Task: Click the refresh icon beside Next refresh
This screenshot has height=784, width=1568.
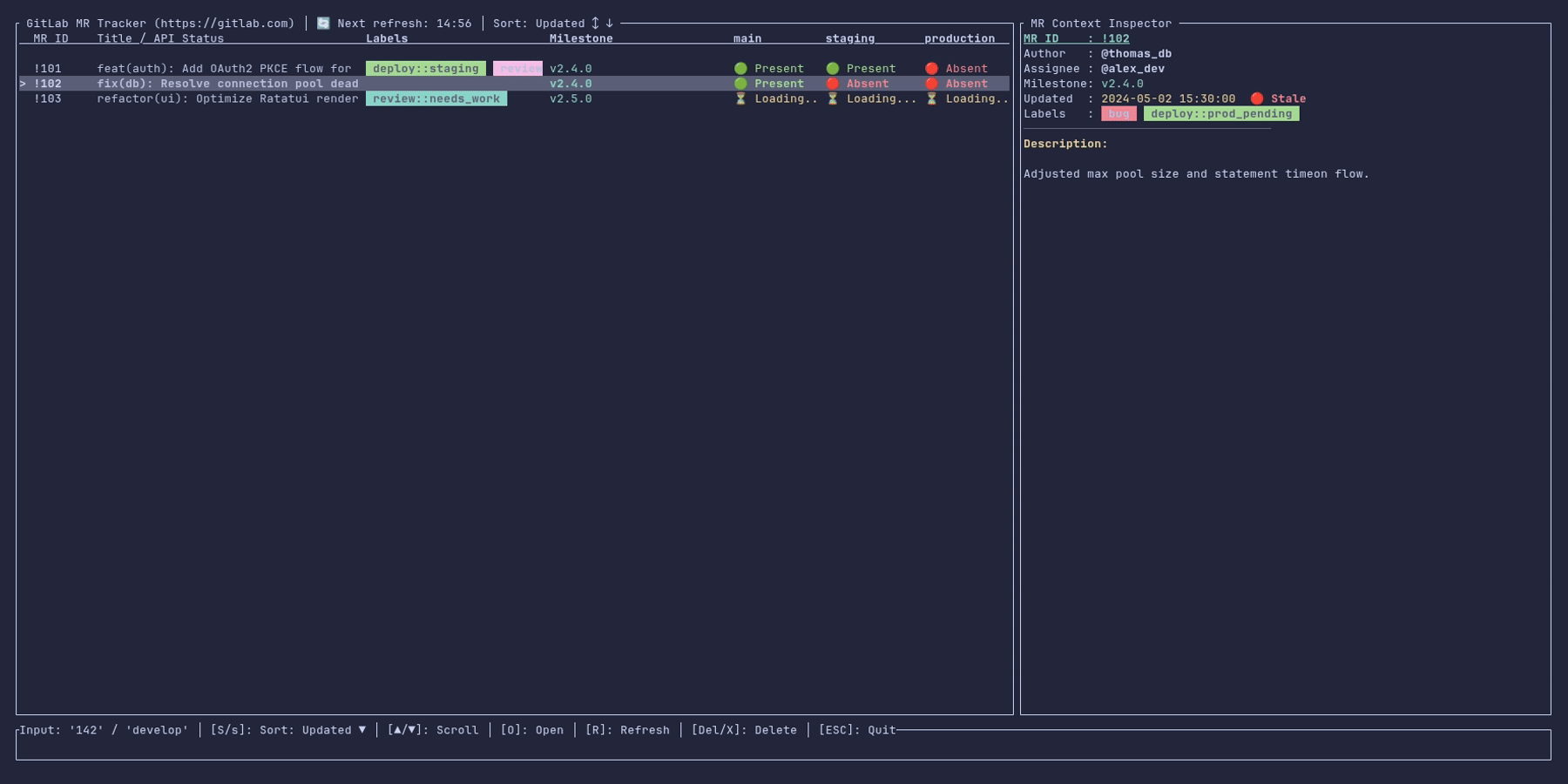Action: [323, 24]
